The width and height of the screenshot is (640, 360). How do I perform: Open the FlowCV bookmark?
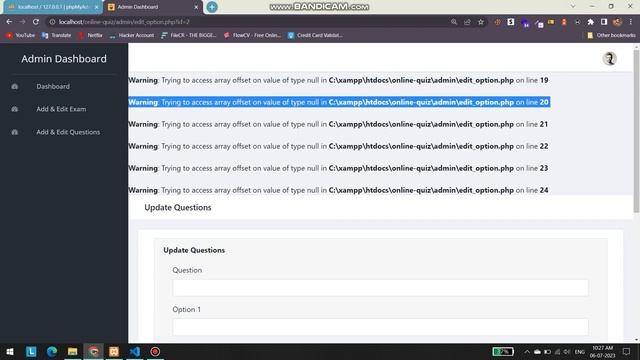pos(252,36)
